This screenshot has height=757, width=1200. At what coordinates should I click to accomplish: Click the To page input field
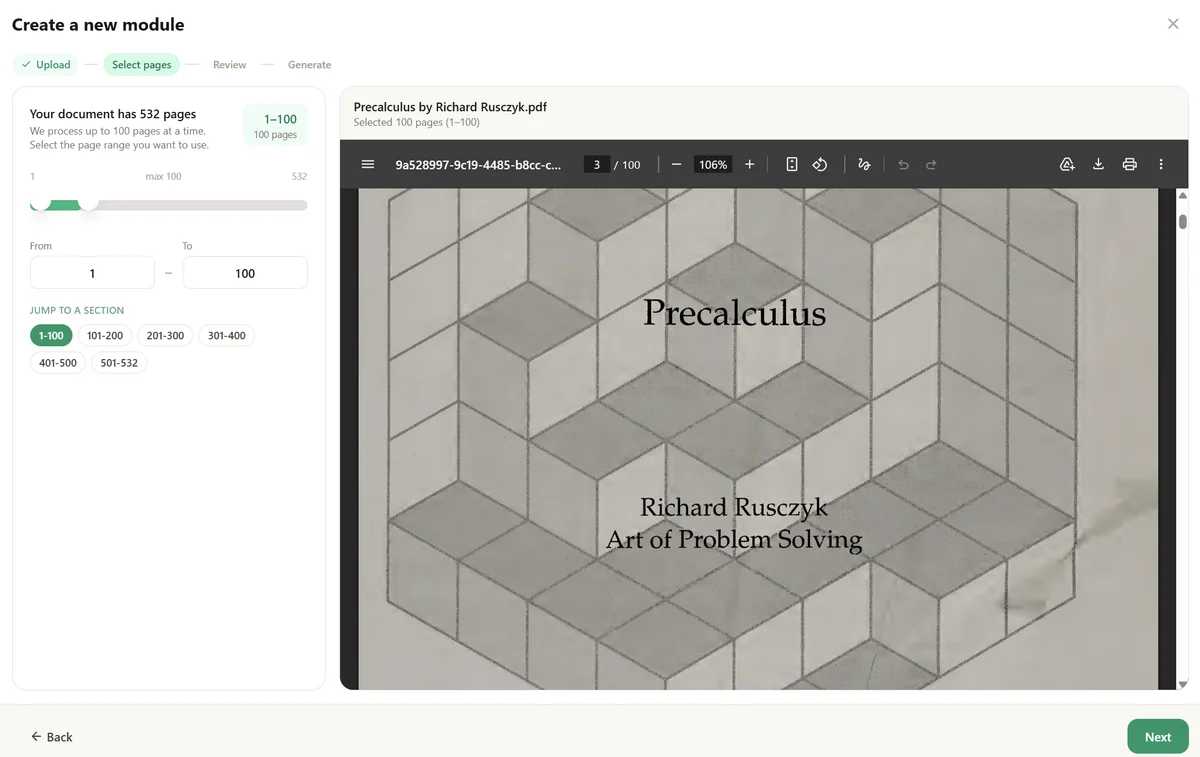[x=245, y=273]
